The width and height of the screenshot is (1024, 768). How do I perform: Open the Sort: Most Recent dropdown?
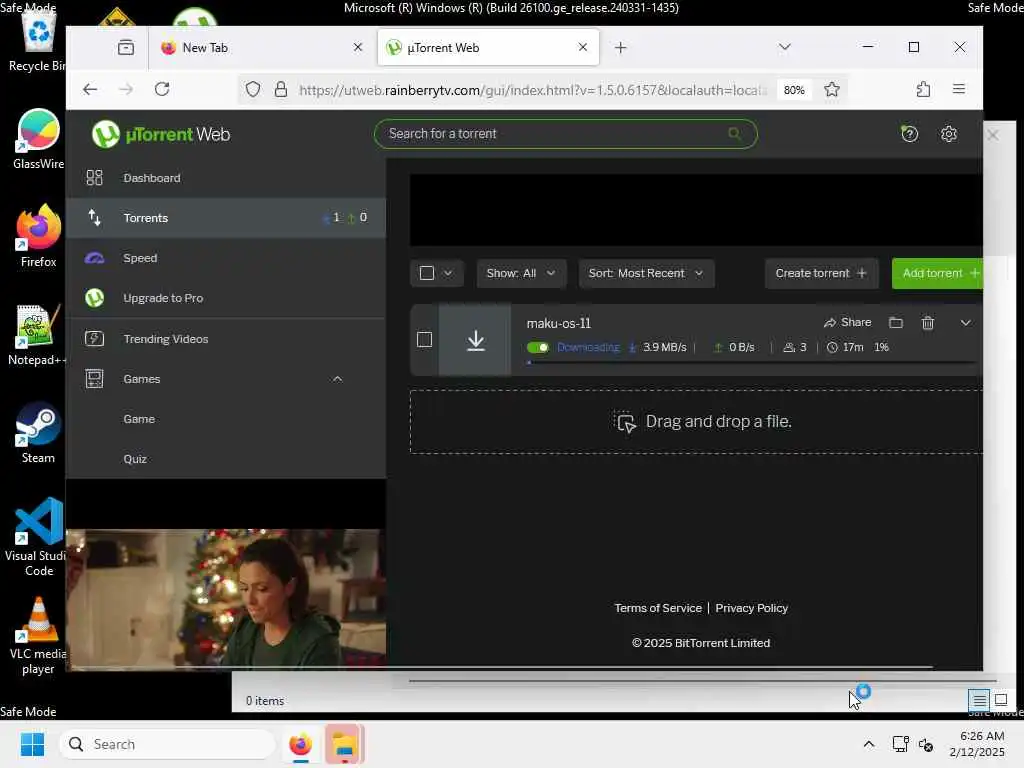(646, 273)
